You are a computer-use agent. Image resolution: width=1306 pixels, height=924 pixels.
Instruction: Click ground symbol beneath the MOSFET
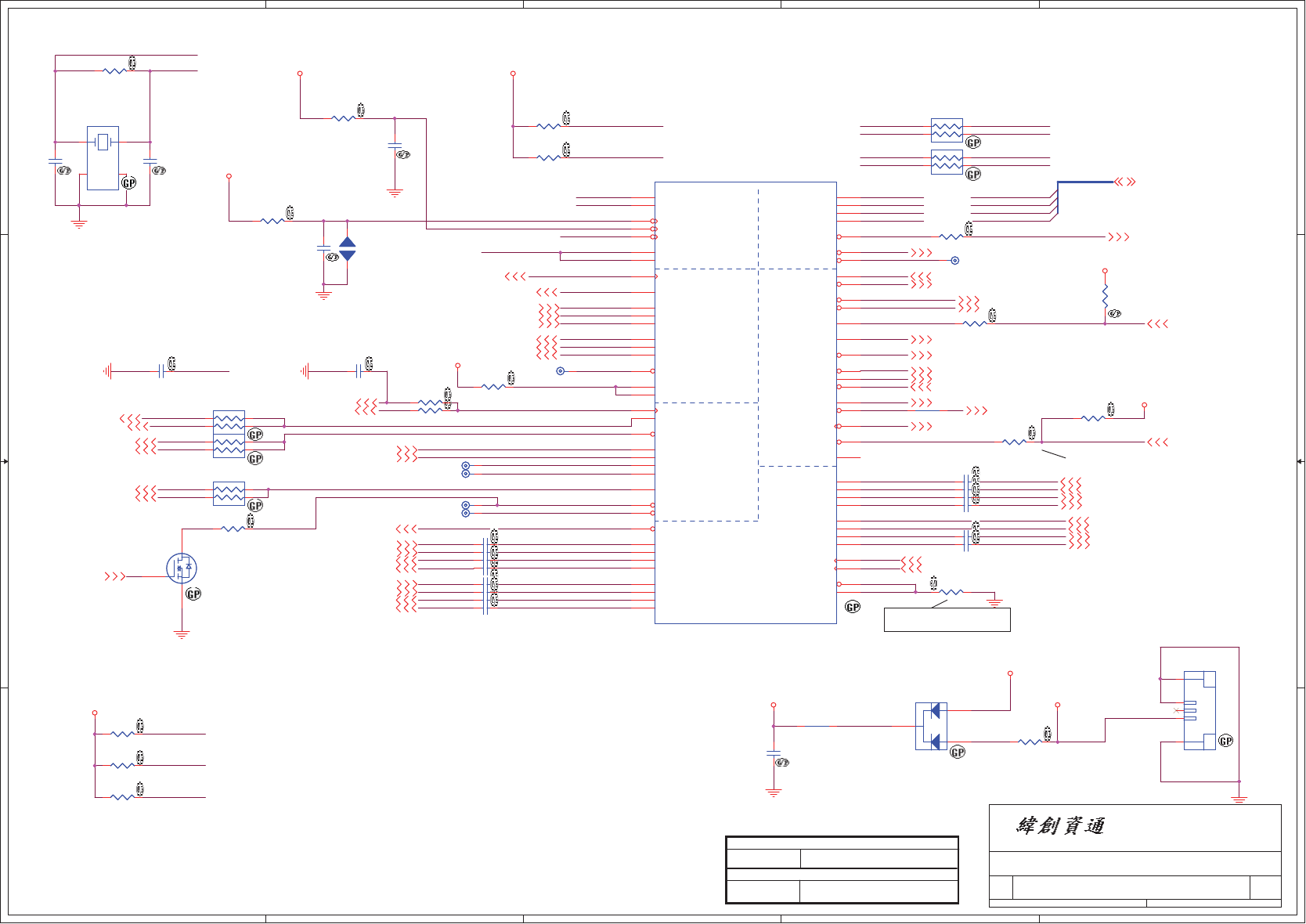pyautogui.click(x=182, y=634)
